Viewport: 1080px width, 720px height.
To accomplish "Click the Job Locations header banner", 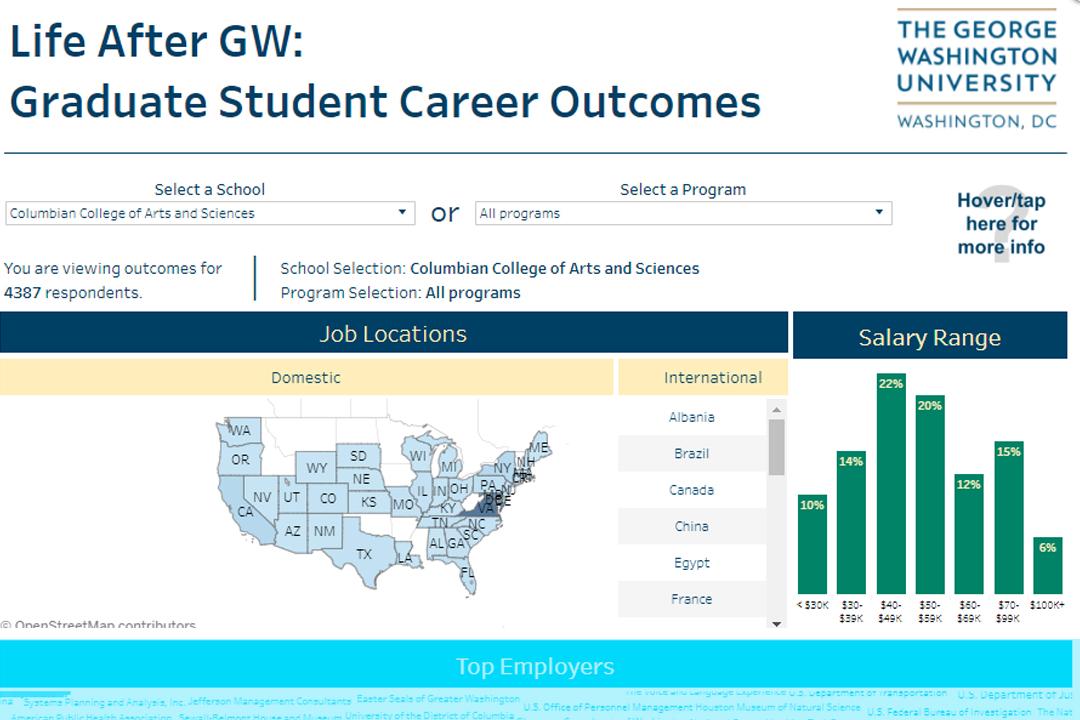I will (x=394, y=334).
